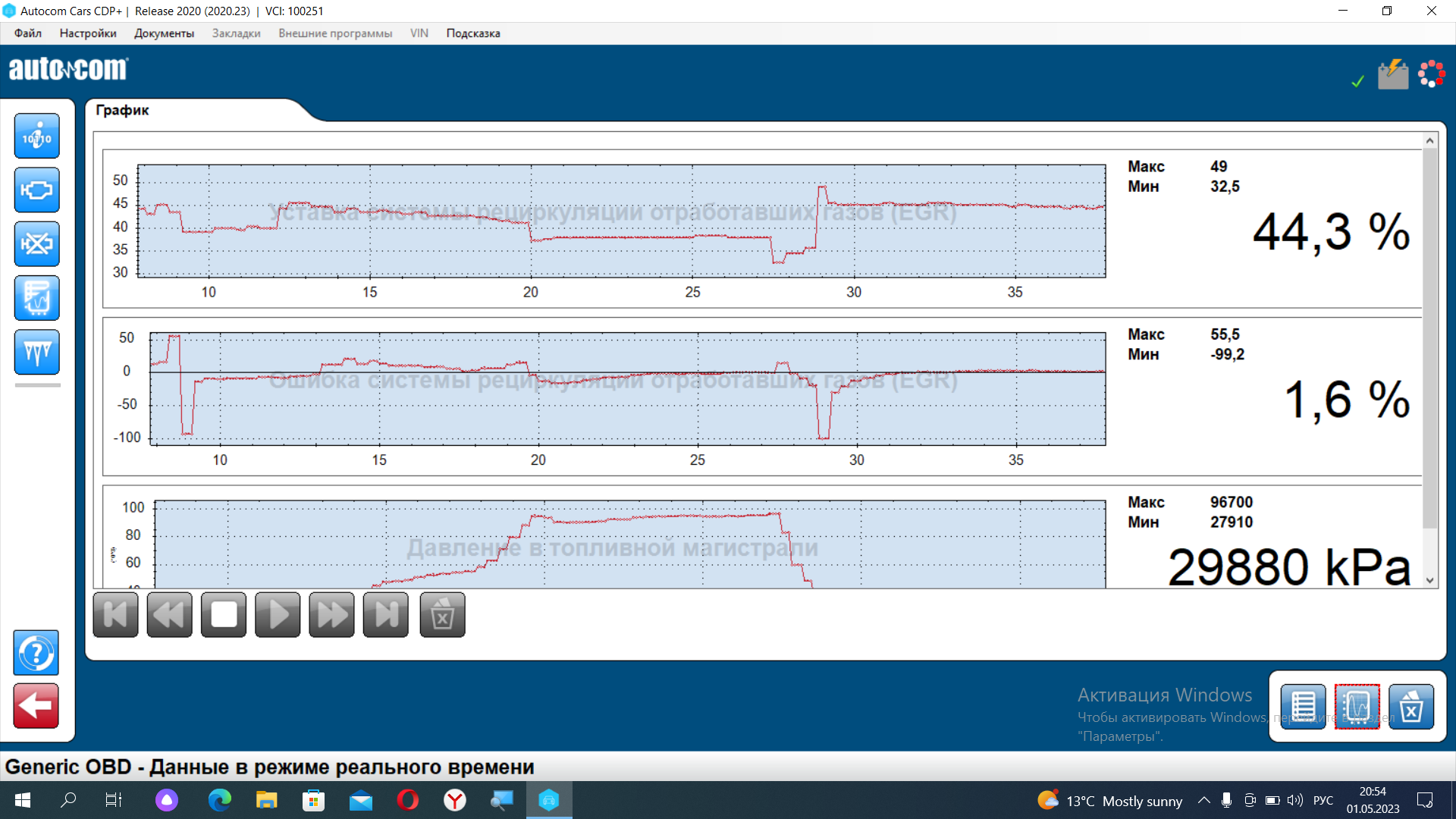1456x819 pixels.
Task: Click Мин value -99,2
Action: pos(1227,354)
